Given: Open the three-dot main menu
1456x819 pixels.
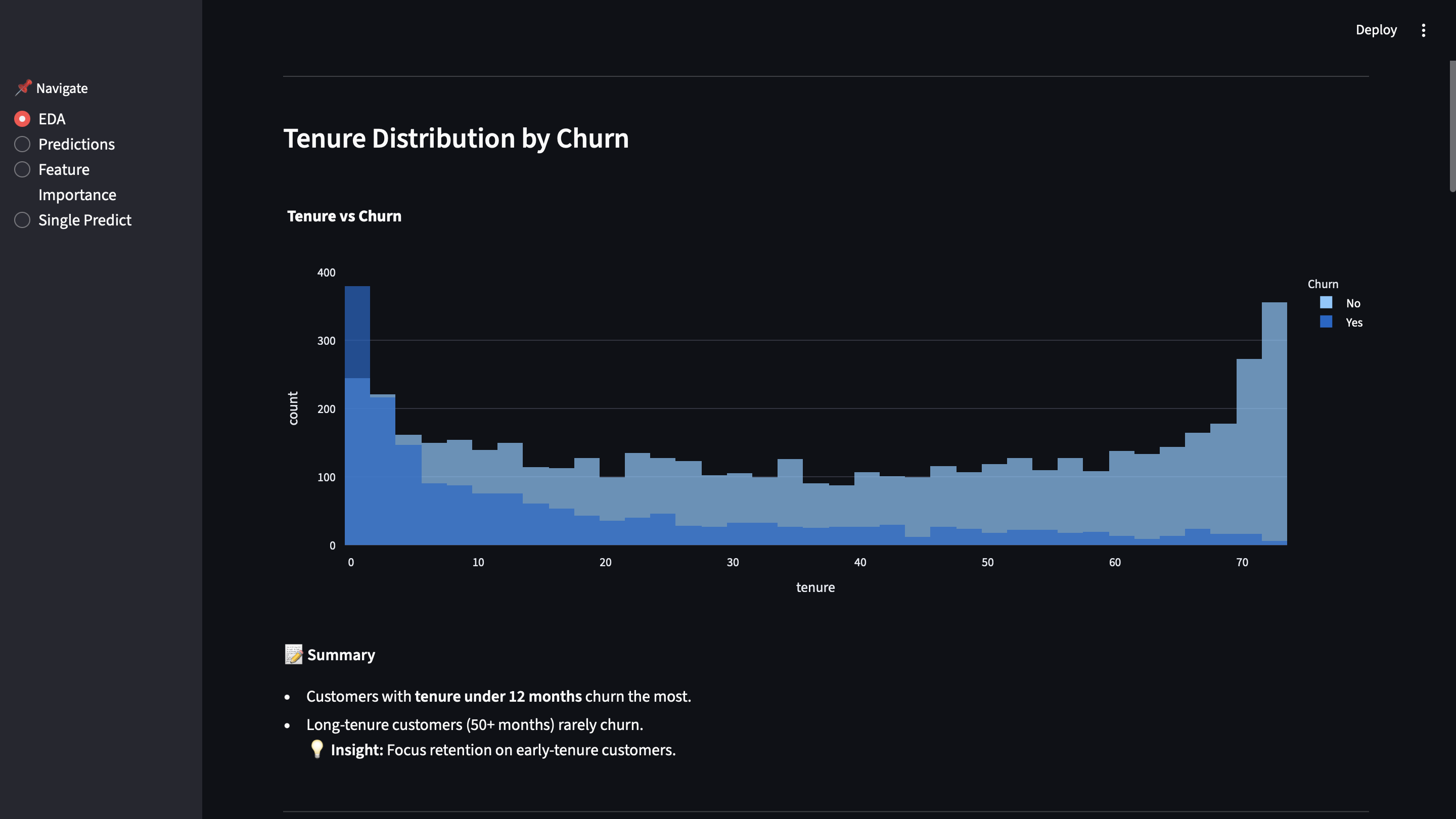Looking at the screenshot, I should [x=1423, y=30].
